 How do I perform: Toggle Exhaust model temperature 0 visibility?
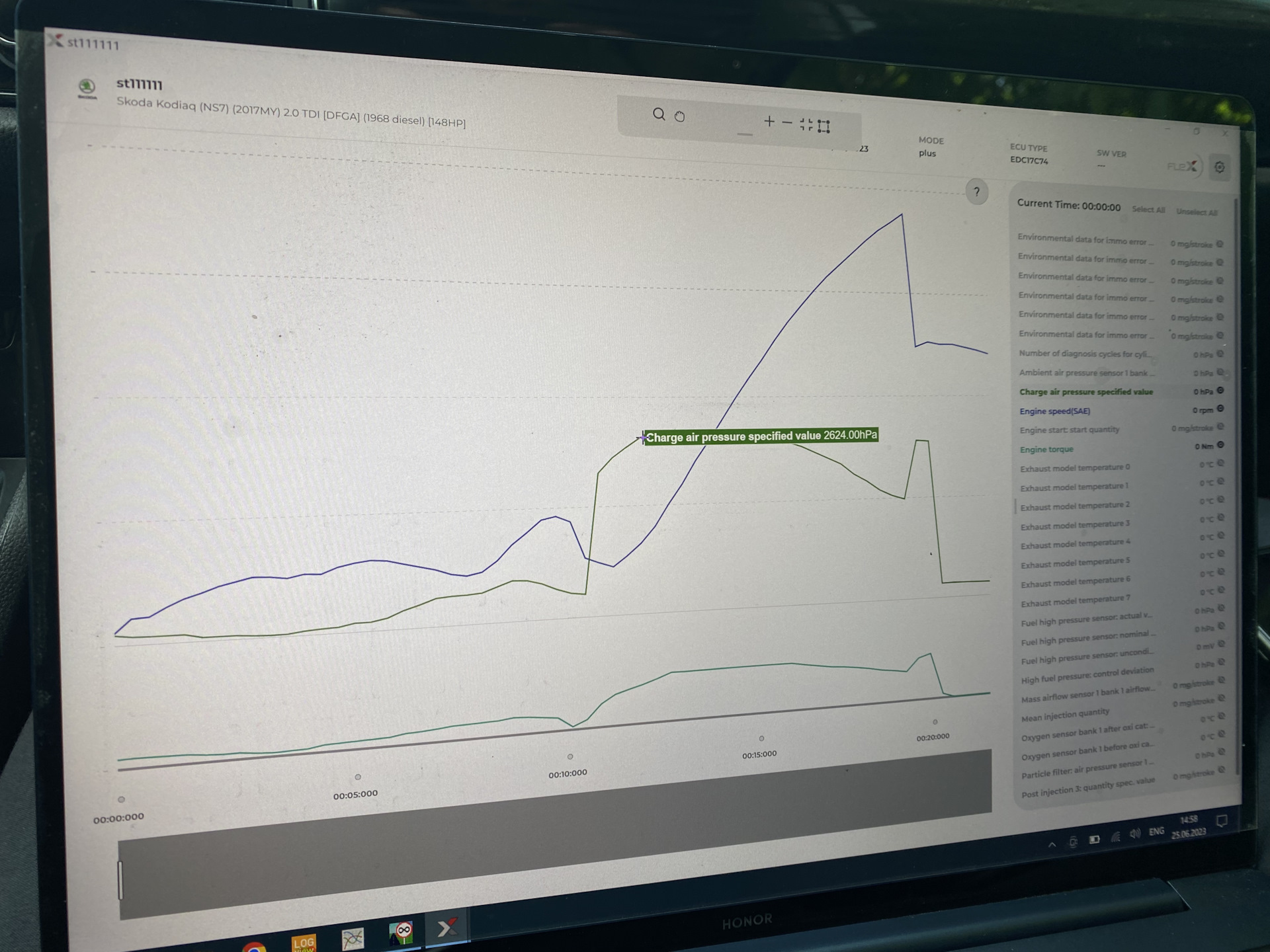[x=1220, y=463]
